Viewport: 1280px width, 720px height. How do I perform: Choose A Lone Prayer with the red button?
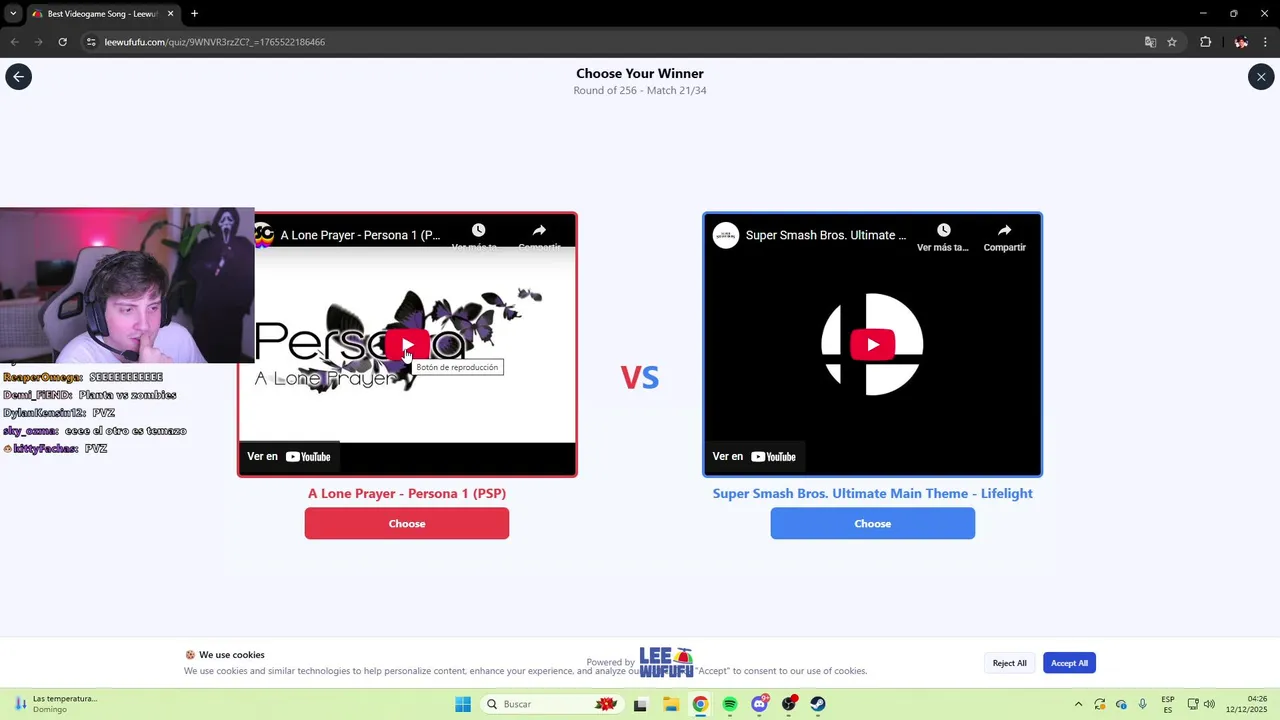[x=407, y=523]
